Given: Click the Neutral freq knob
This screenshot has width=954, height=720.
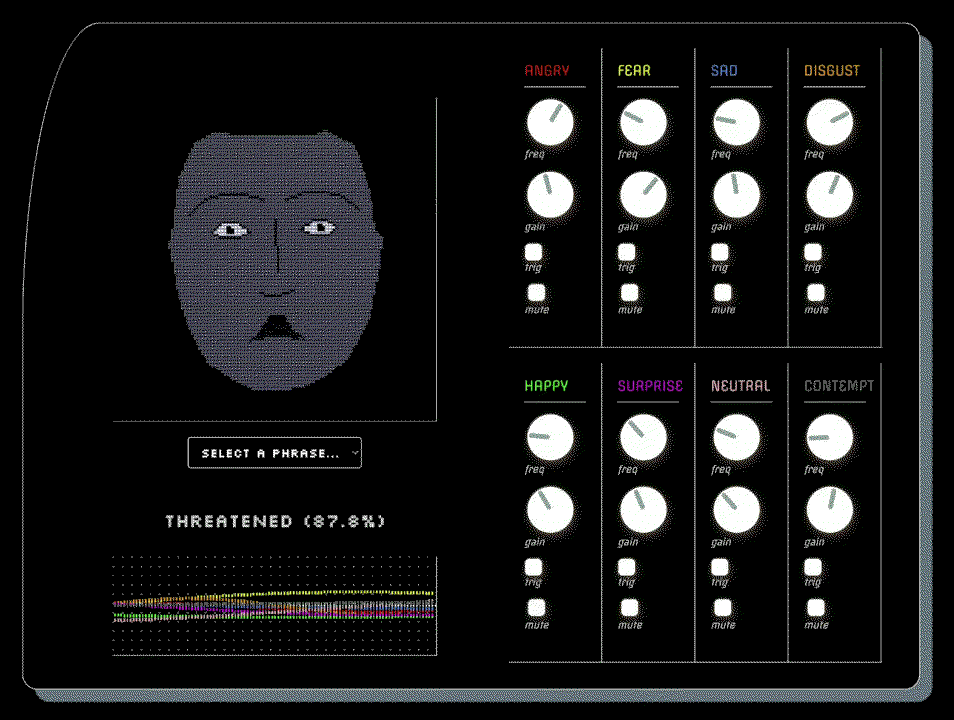Looking at the screenshot, I should coord(736,437).
